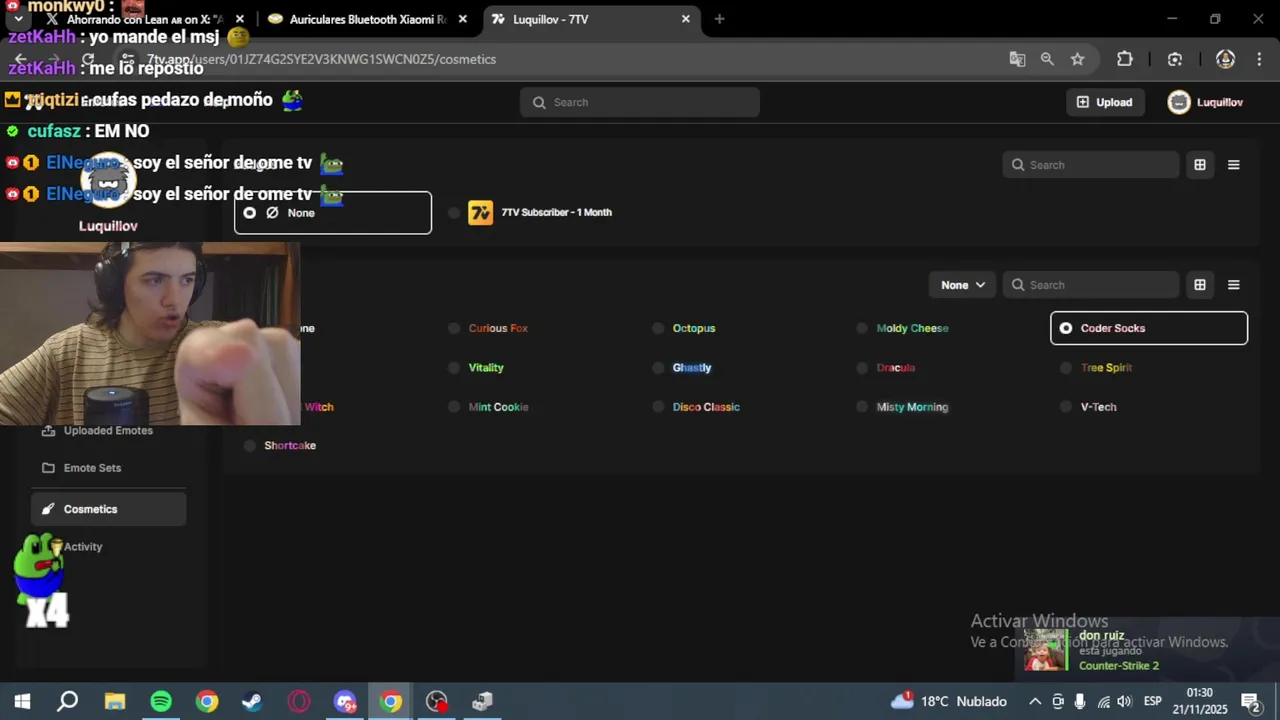The image size is (1280, 720).
Task: Close the Luquillov - 7TV tab
Action: [686, 19]
